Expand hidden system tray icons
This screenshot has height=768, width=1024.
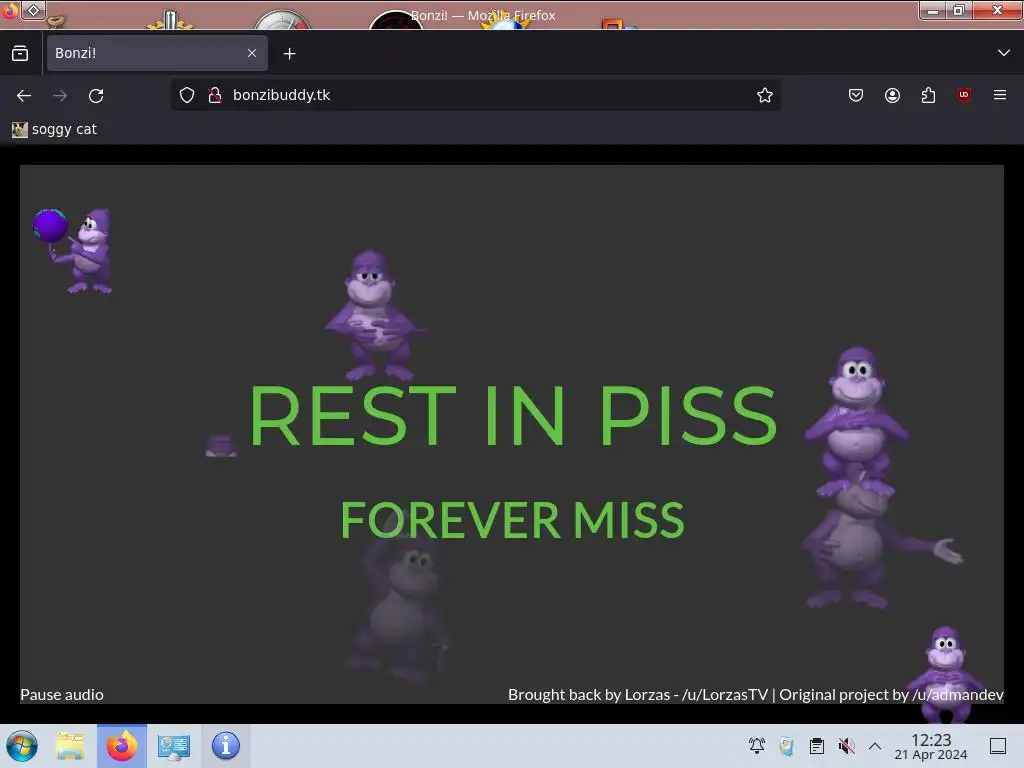(875, 746)
